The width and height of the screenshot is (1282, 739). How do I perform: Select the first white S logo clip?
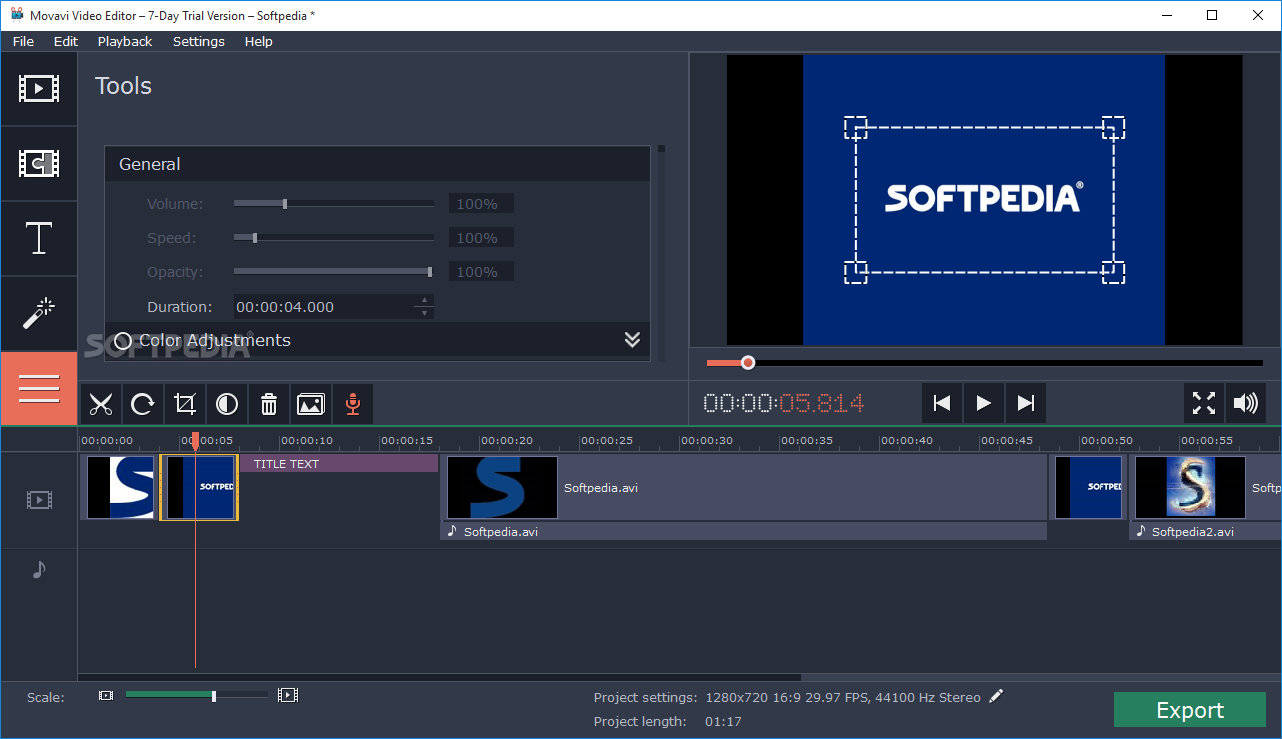(x=120, y=488)
